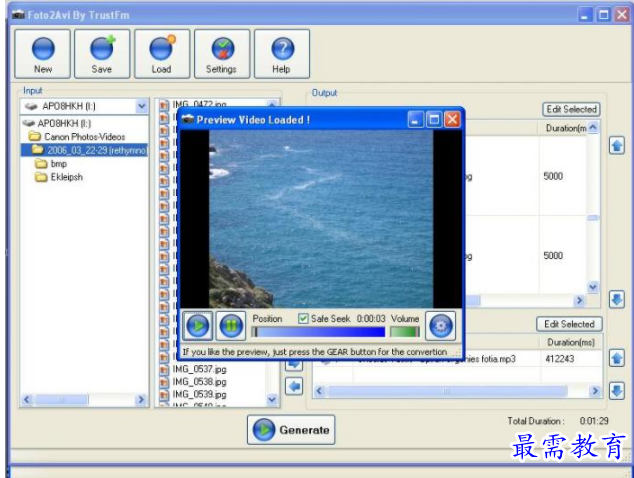Add to audio output with the right arrow button
Viewport: 634px width, 478px height.
(x=294, y=364)
